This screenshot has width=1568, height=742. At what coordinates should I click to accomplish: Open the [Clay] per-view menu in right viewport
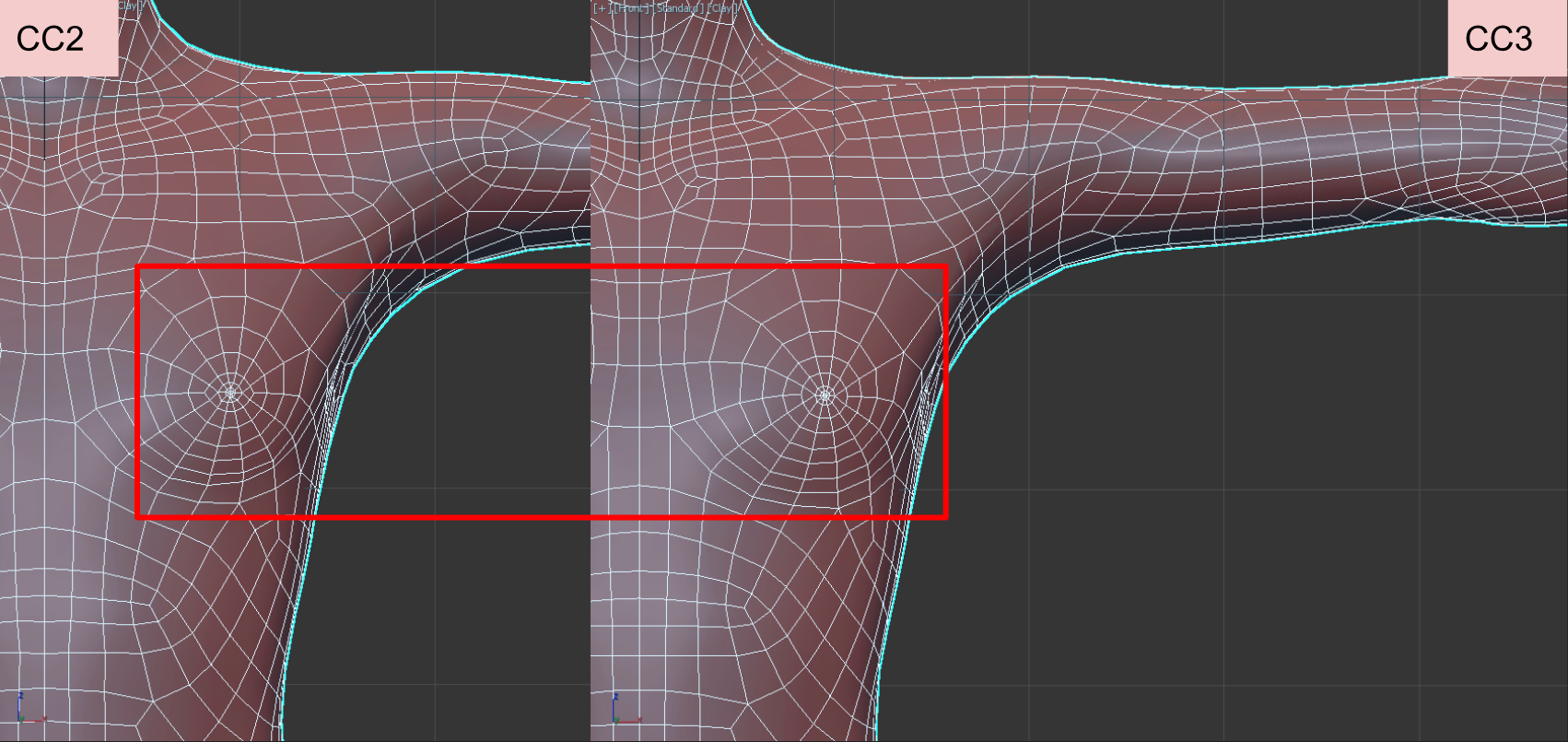click(x=722, y=8)
